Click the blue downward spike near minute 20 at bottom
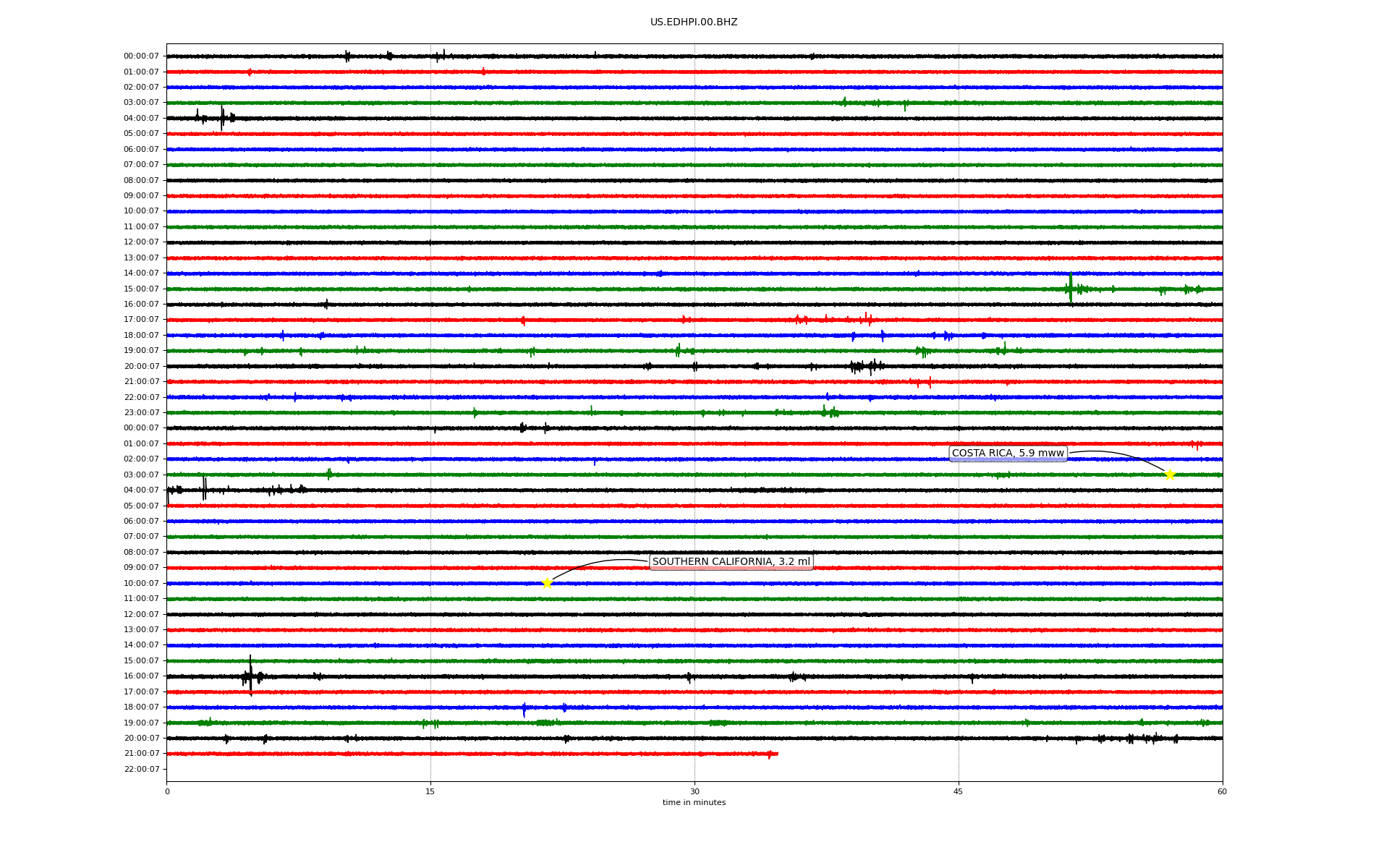This screenshot has width=1389, height=868. (x=524, y=710)
